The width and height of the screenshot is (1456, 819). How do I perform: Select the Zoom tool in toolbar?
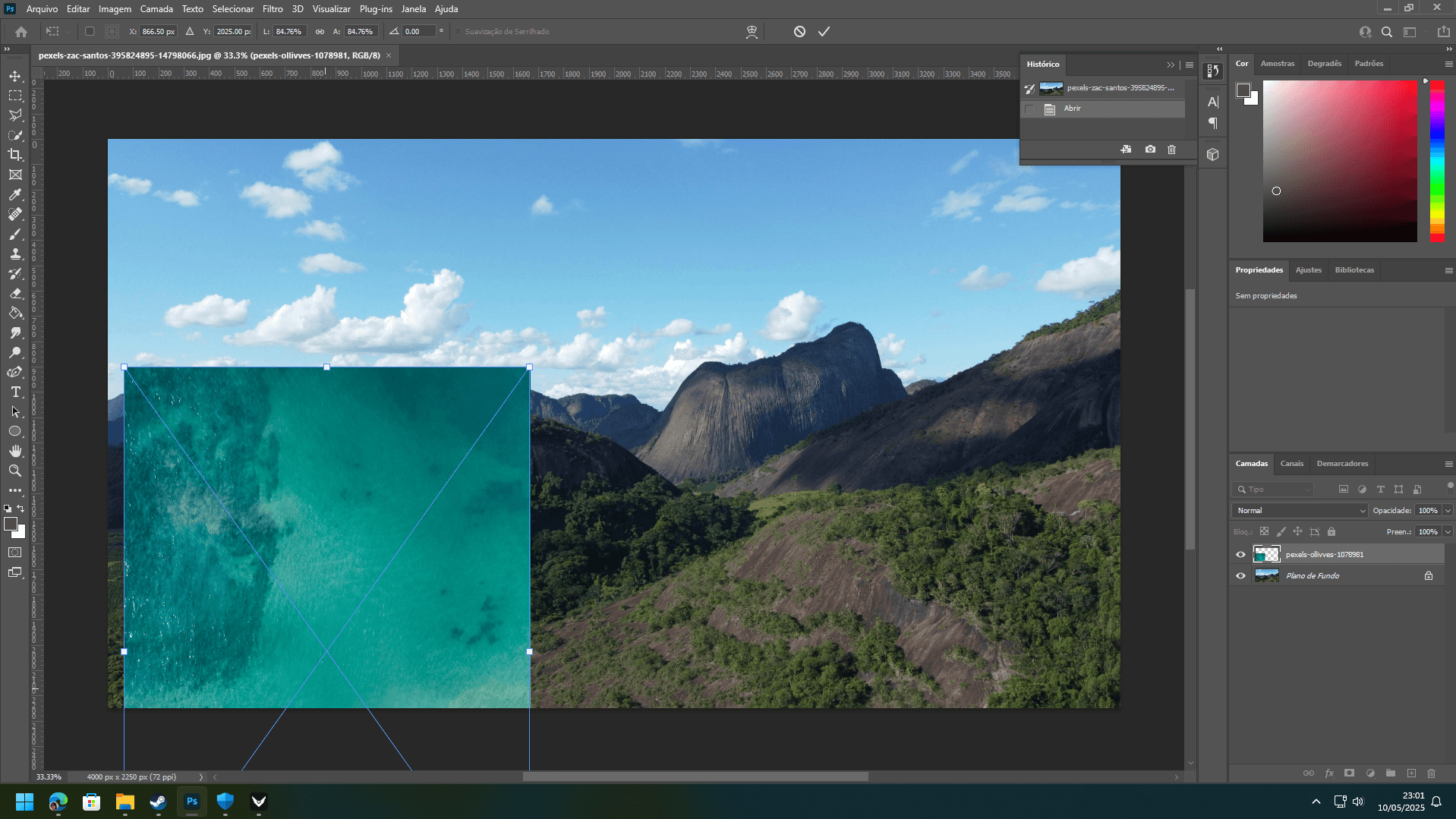(15, 471)
